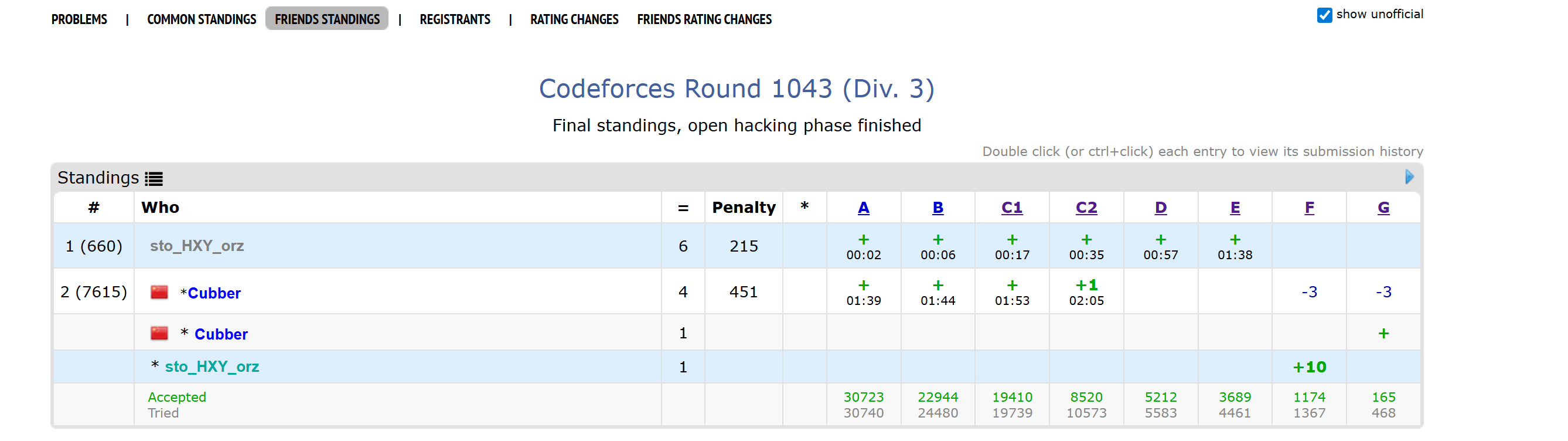The image size is (1568, 441).
Task: Click the blue arrow at standings header right
Action: [1409, 177]
